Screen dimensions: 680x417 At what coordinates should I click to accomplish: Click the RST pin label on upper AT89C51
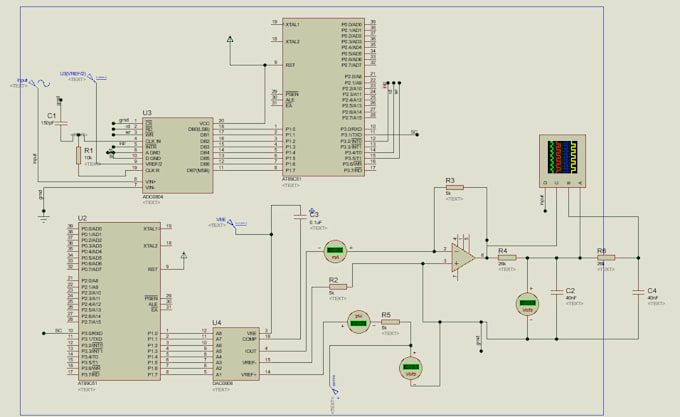[x=290, y=65]
